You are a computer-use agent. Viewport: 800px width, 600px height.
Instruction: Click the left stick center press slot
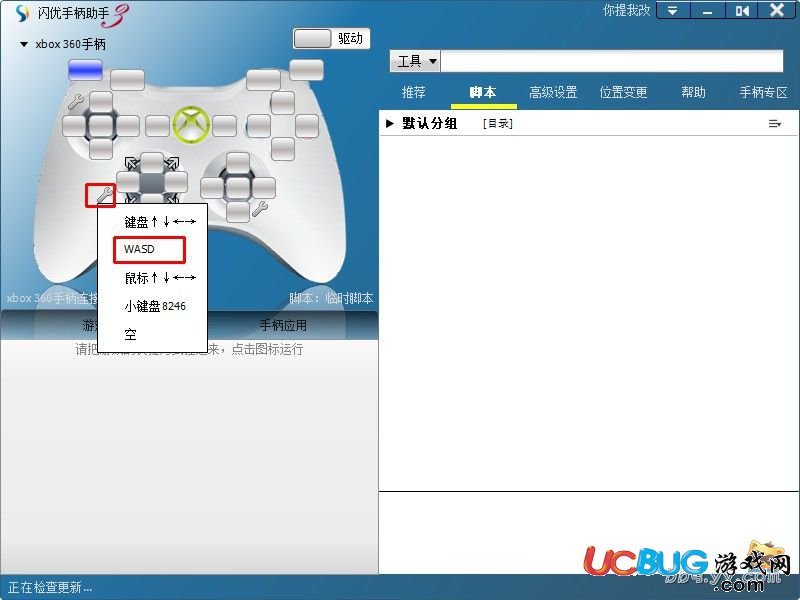point(101,126)
